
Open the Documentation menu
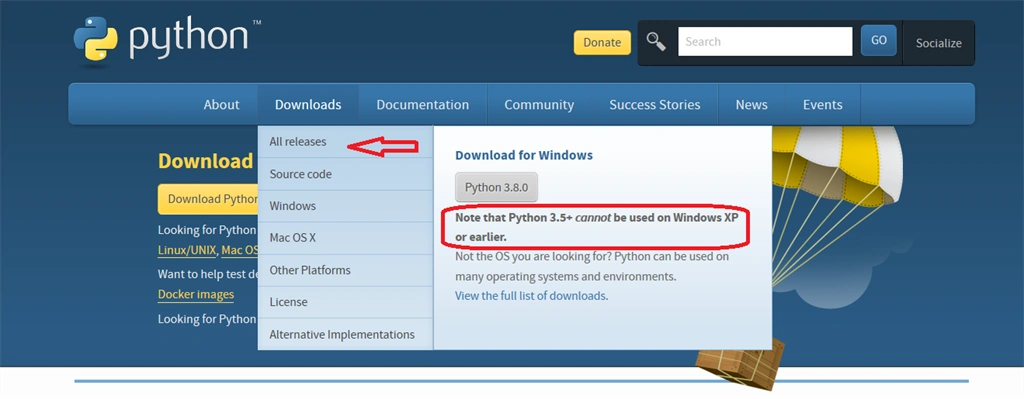[423, 104]
